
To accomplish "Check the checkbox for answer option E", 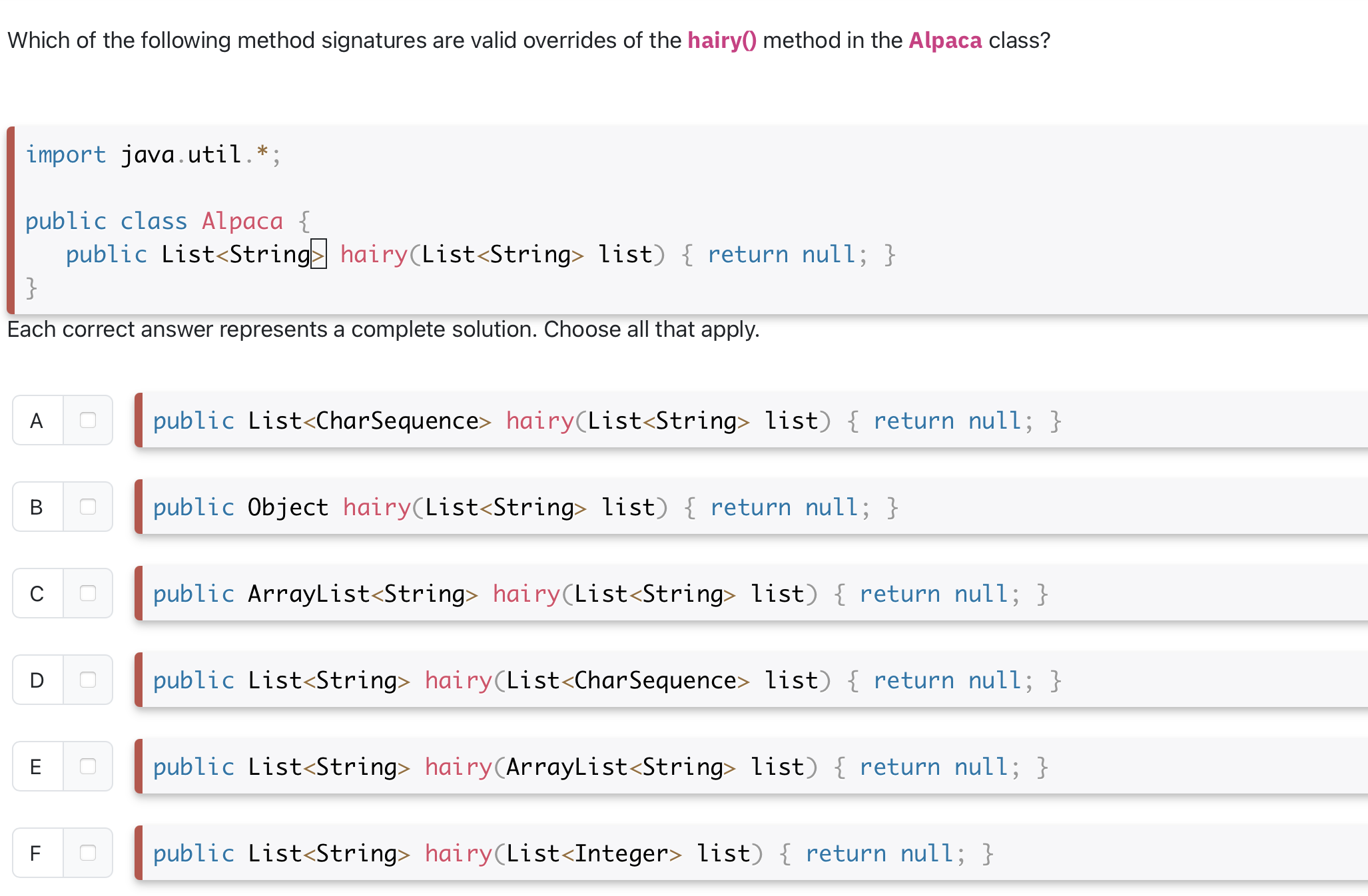I will click(88, 766).
